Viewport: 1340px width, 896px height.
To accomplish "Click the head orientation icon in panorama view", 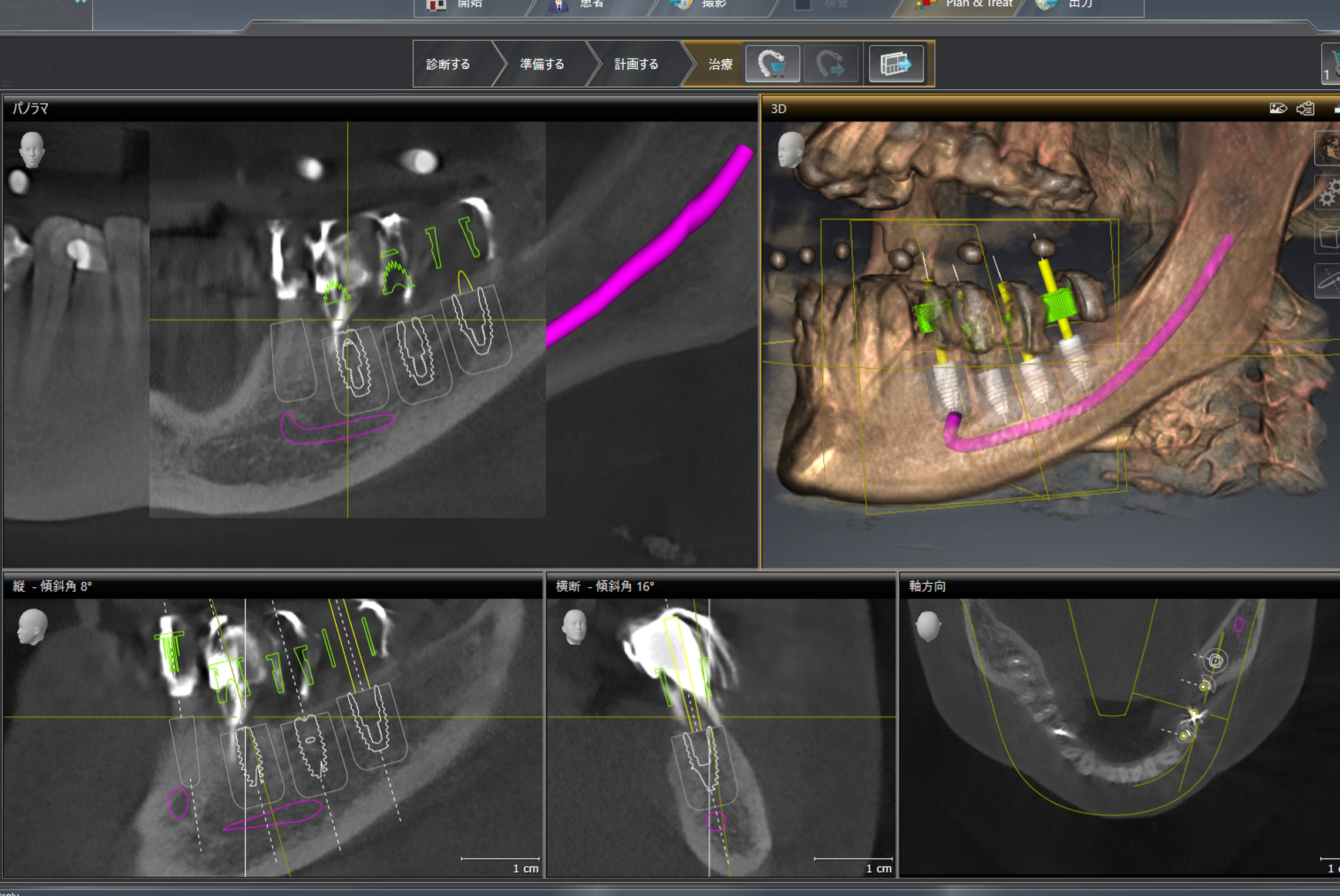I will pyautogui.click(x=31, y=149).
